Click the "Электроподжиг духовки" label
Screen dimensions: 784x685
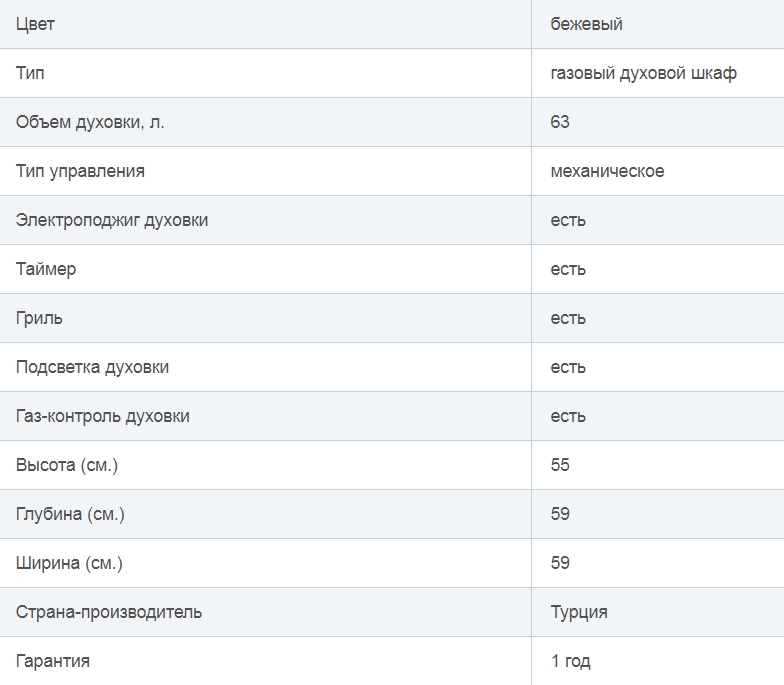pos(112,220)
